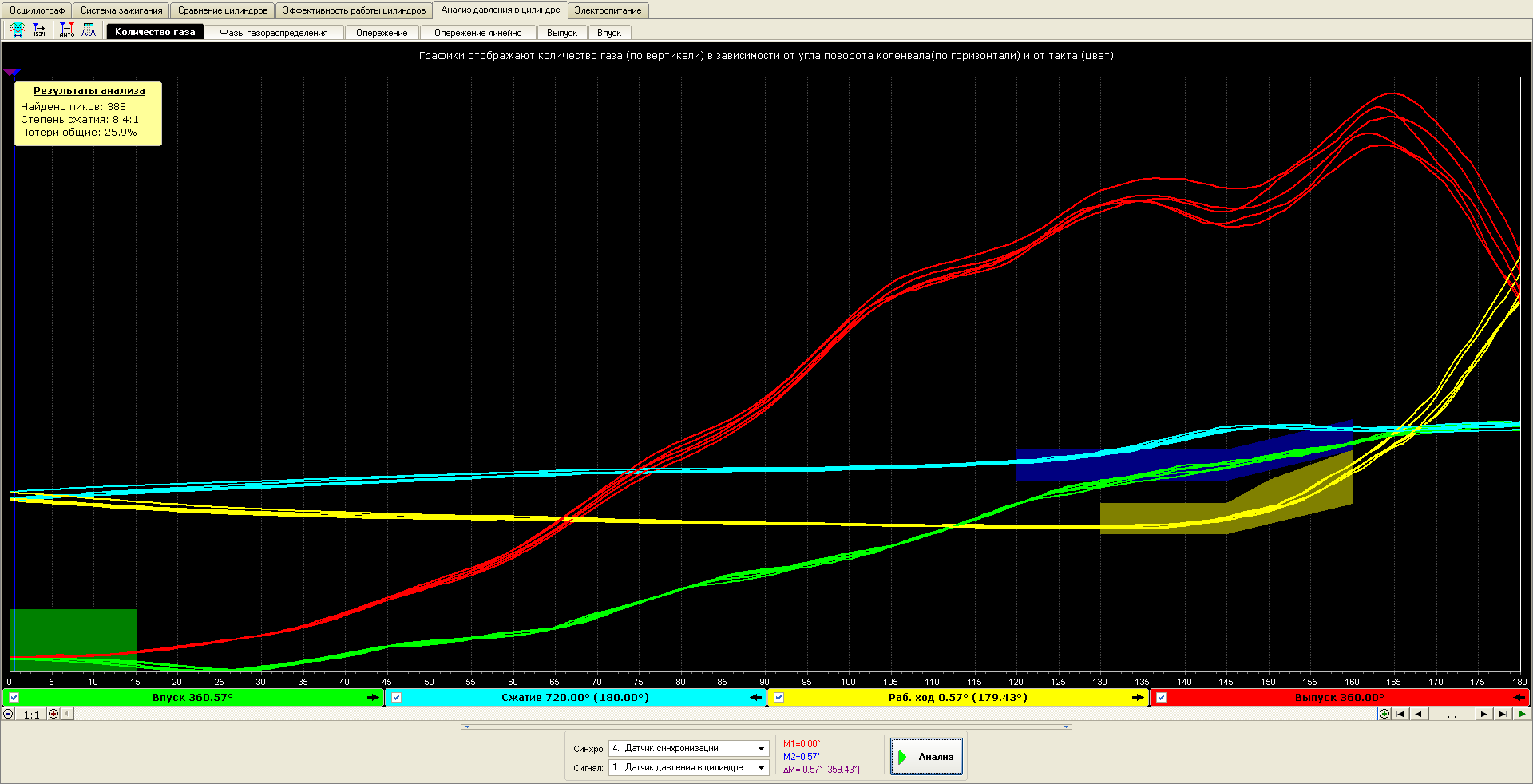Switch to Сравнение цилиндров tab

[x=223, y=10]
